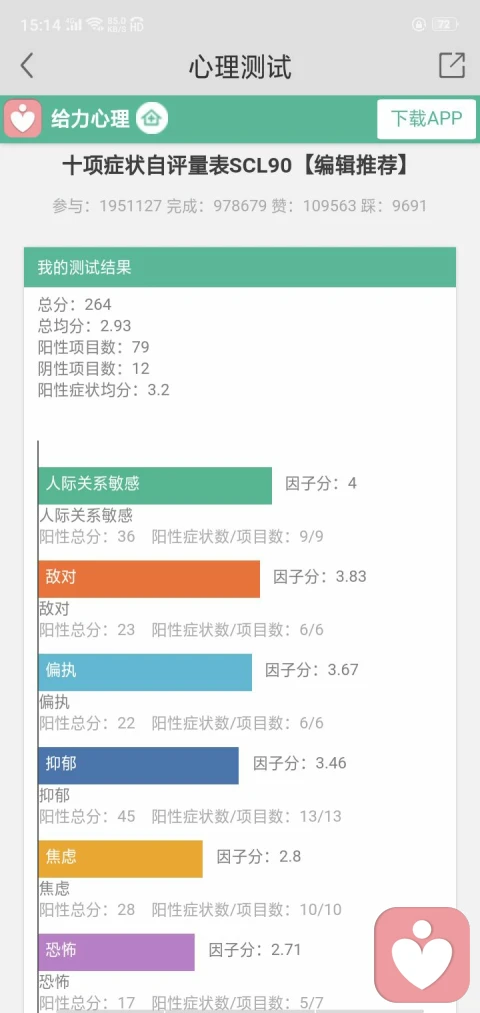Click the 下载APP button
Image resolution: width=480 pixels, height=1013 pixels.
pos(426,119)
